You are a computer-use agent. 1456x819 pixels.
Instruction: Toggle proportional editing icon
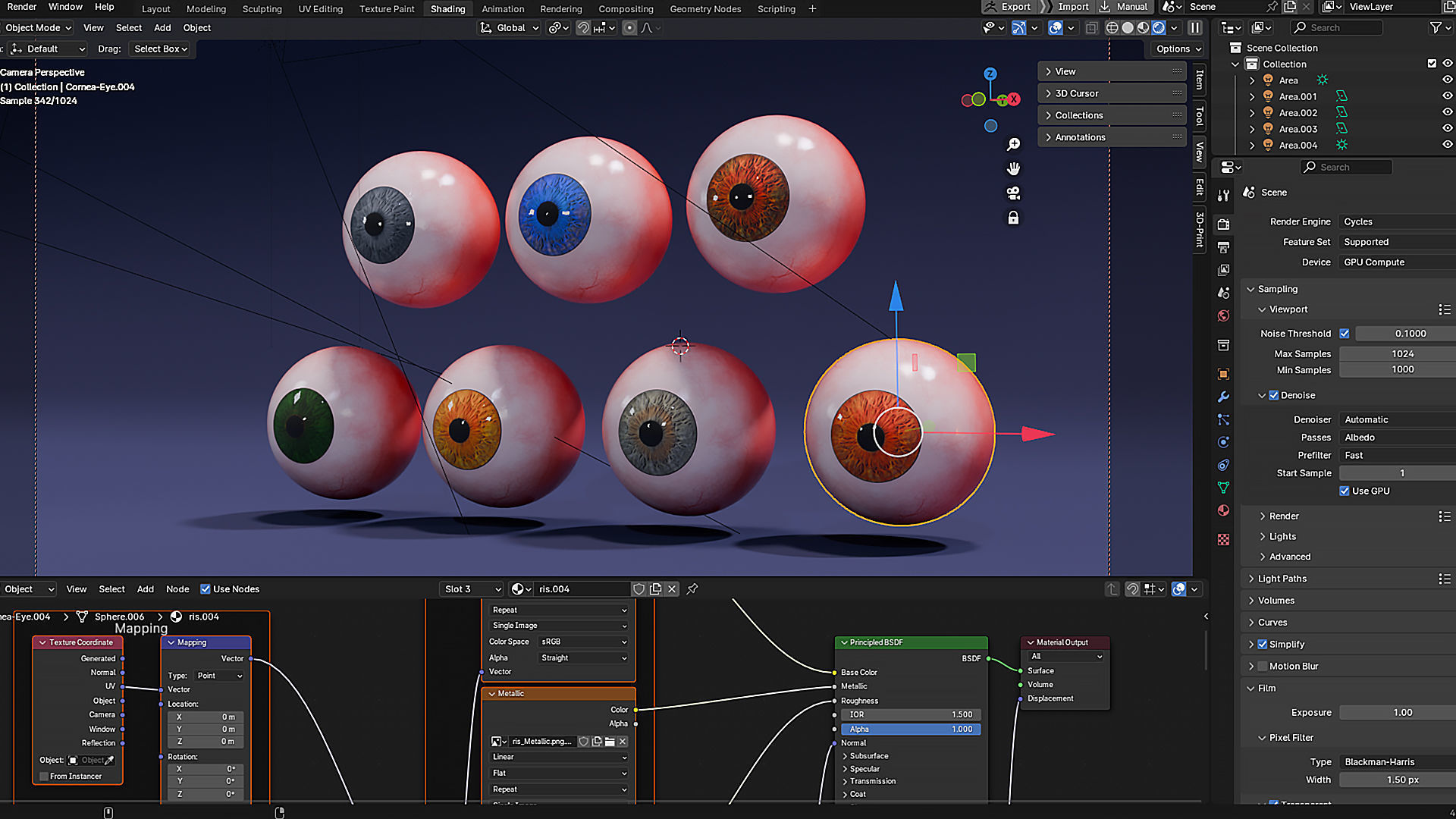(x=629, y=28)
